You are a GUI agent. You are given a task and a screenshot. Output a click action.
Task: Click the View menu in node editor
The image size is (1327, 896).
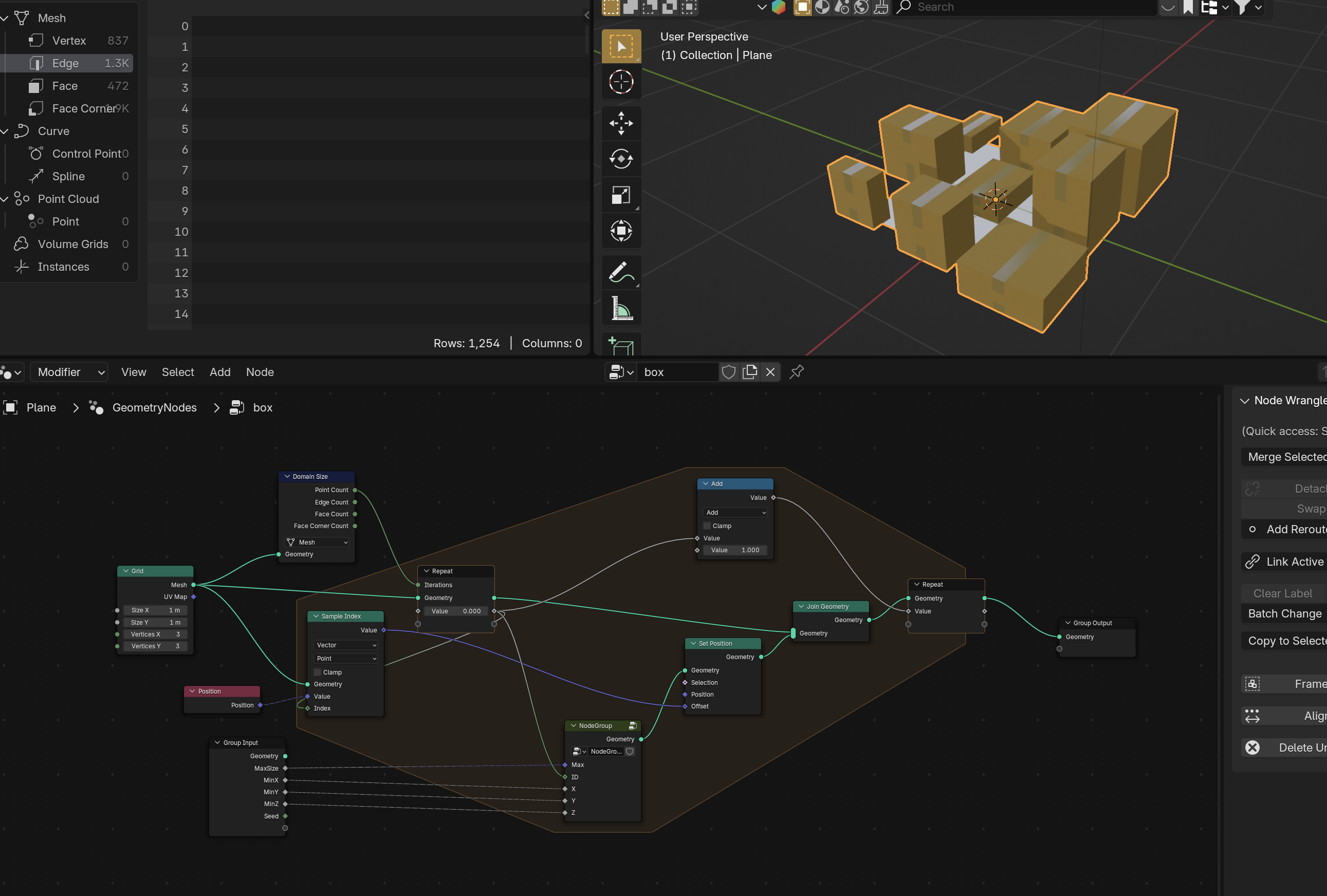click(133, 371)
